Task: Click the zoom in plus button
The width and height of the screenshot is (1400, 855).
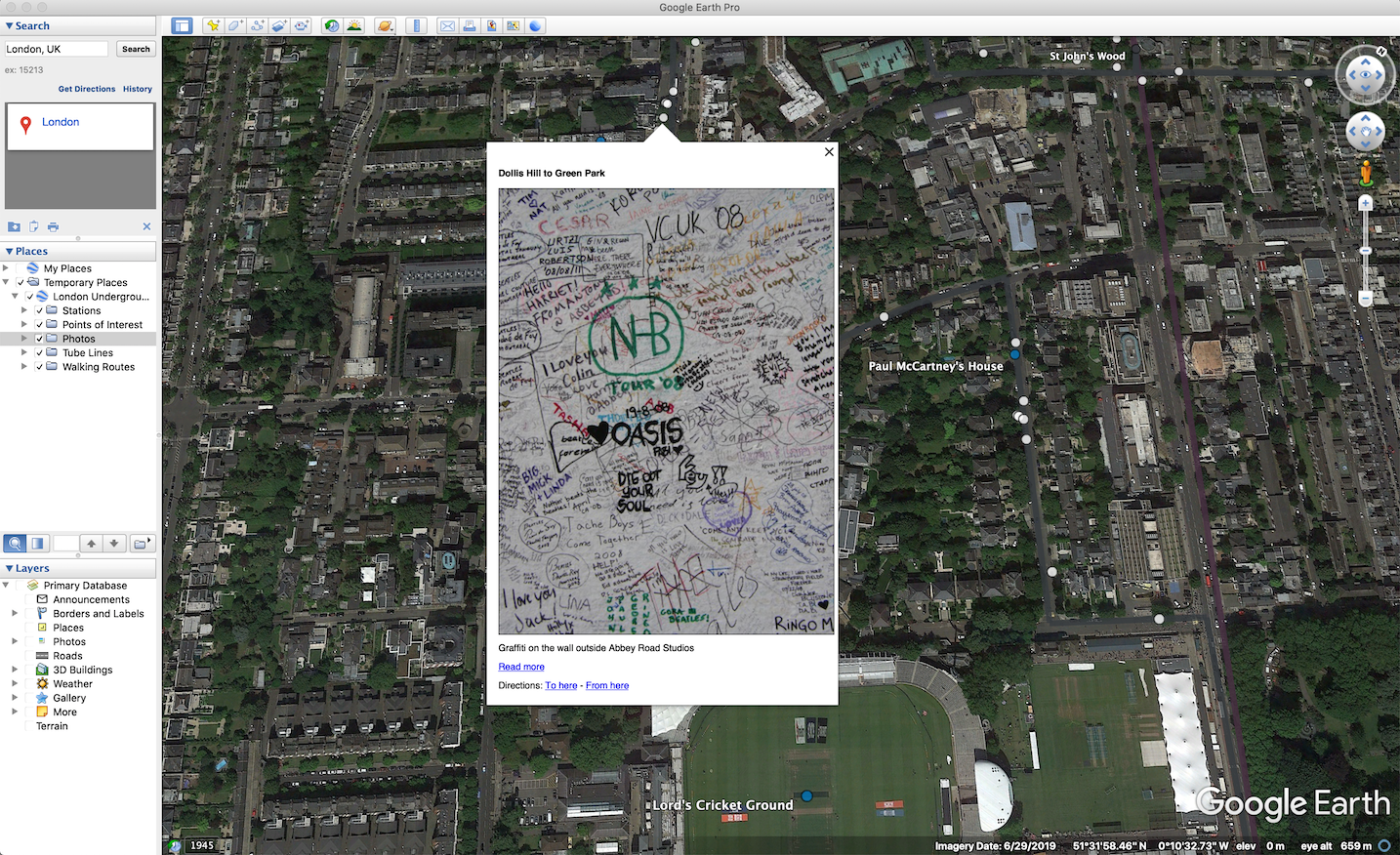Action: pyautogui.click(x=1366, y=203)
